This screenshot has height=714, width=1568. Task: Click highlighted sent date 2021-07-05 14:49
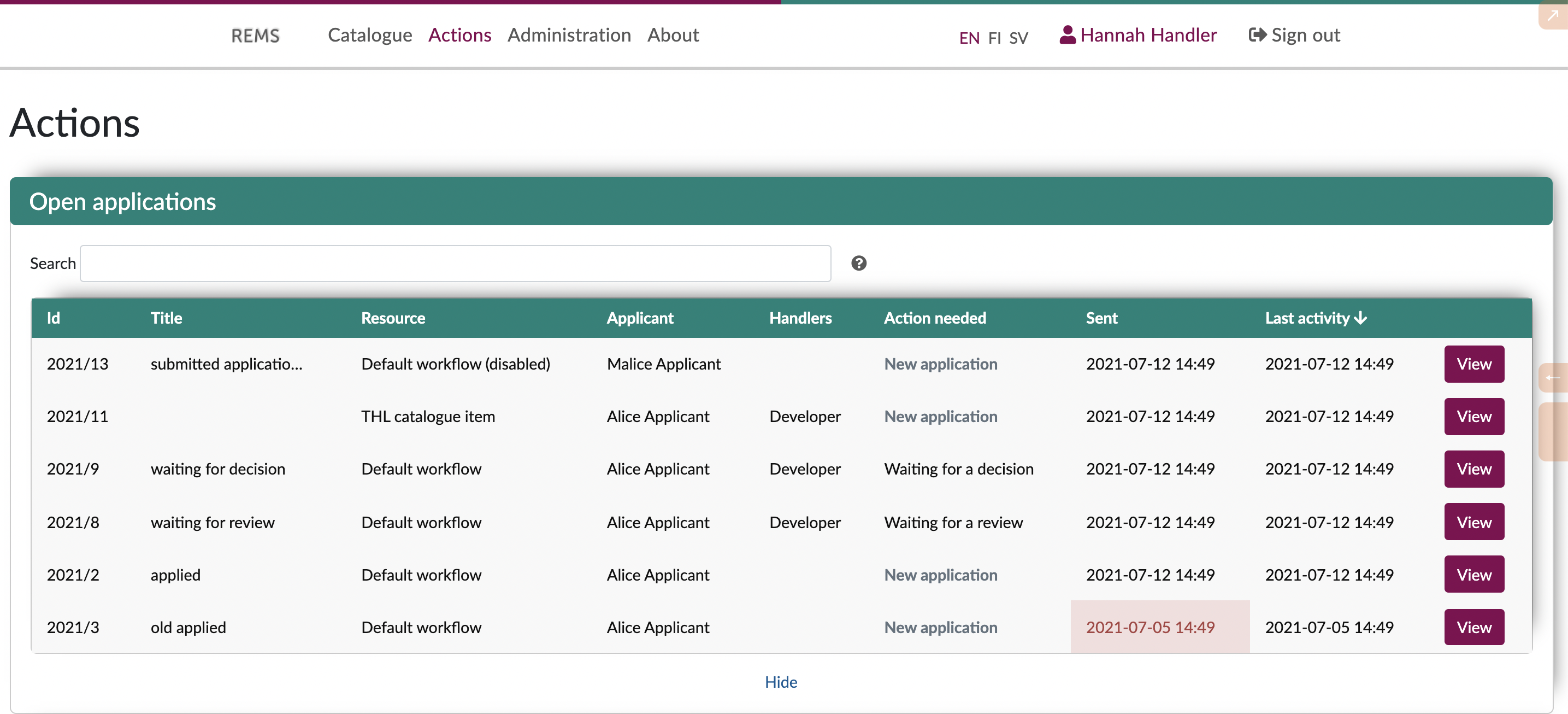pyautogui.click(x=1151, y=628)
